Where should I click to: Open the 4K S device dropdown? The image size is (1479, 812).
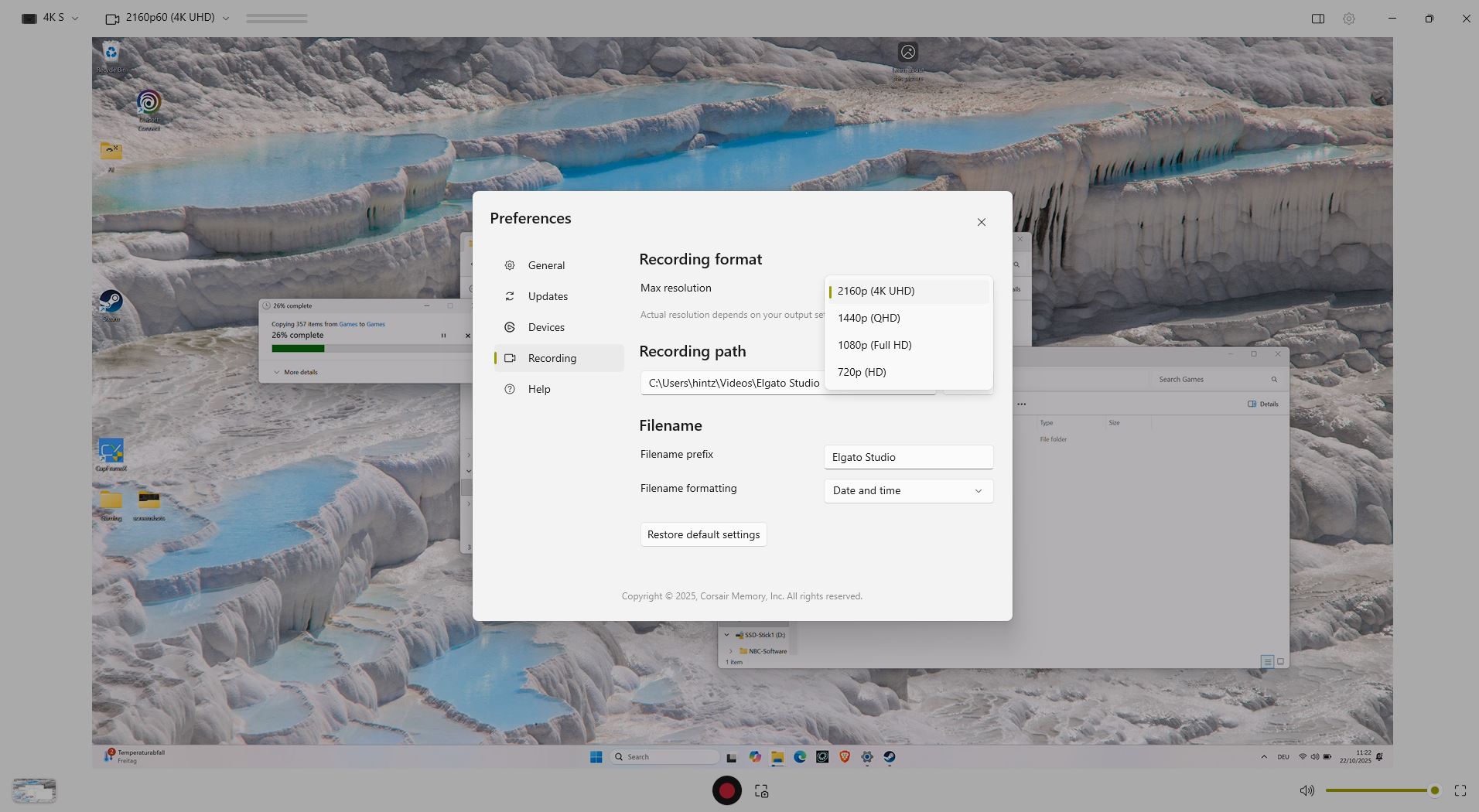click(x=51, y=18)
